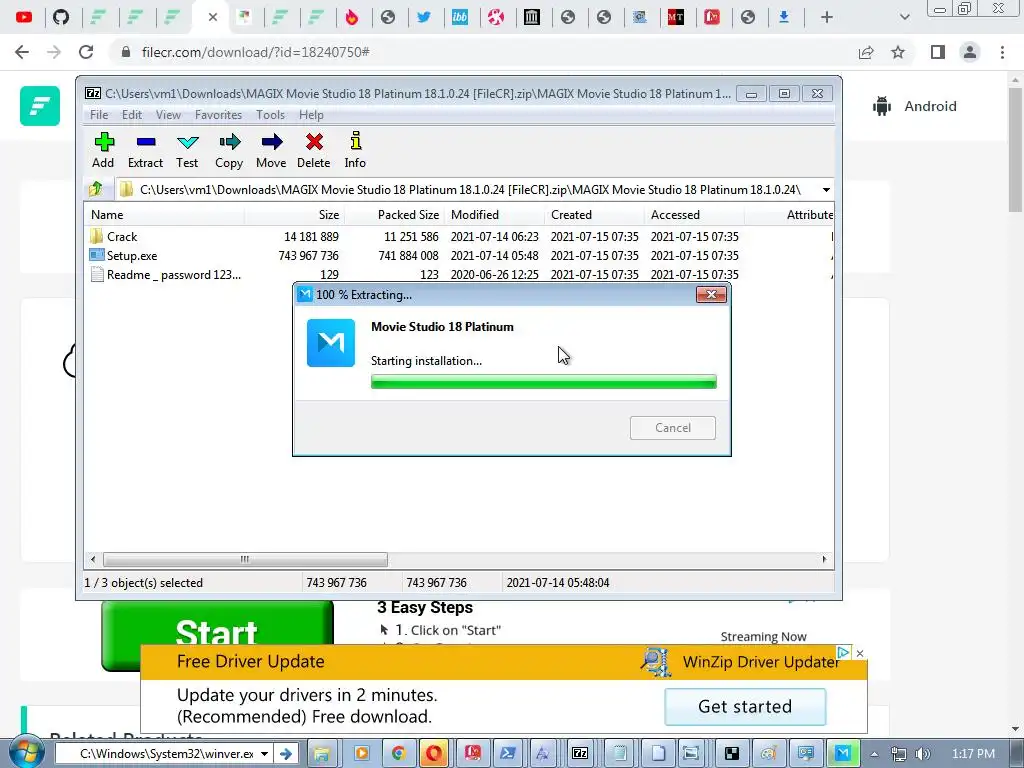Open the 7-Zip Tools menu

click(270, 115)
